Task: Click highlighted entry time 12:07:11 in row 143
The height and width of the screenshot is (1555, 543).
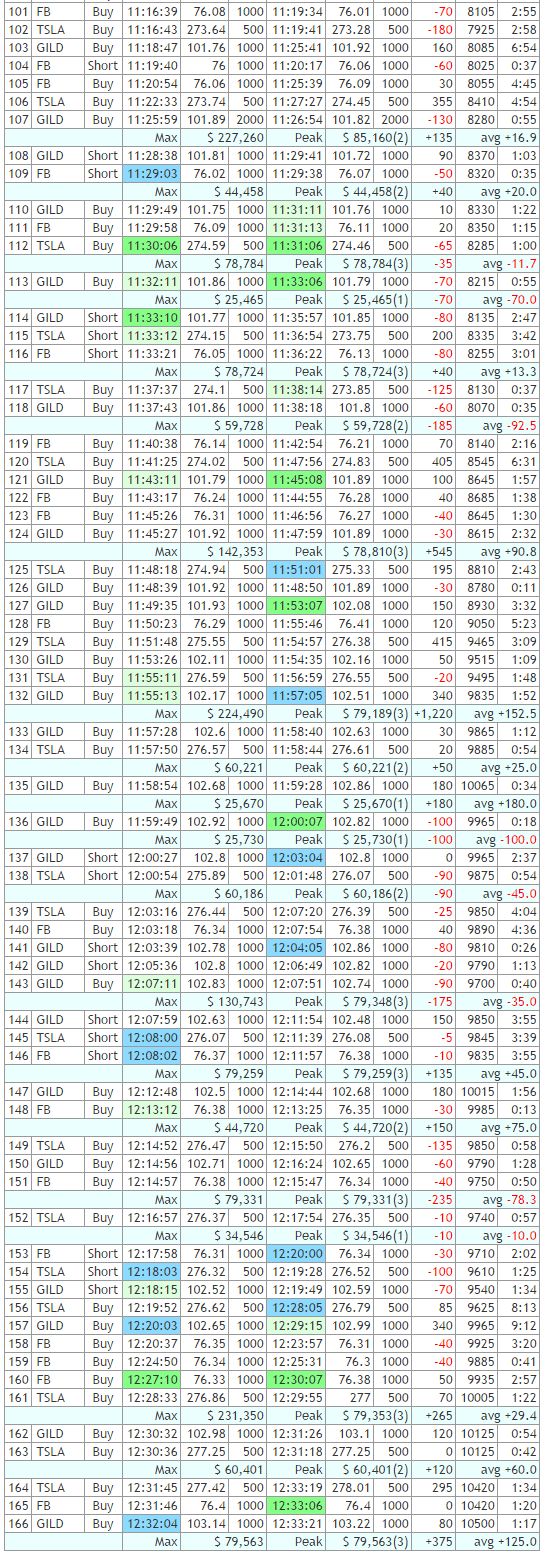Action: pos(152,983)
